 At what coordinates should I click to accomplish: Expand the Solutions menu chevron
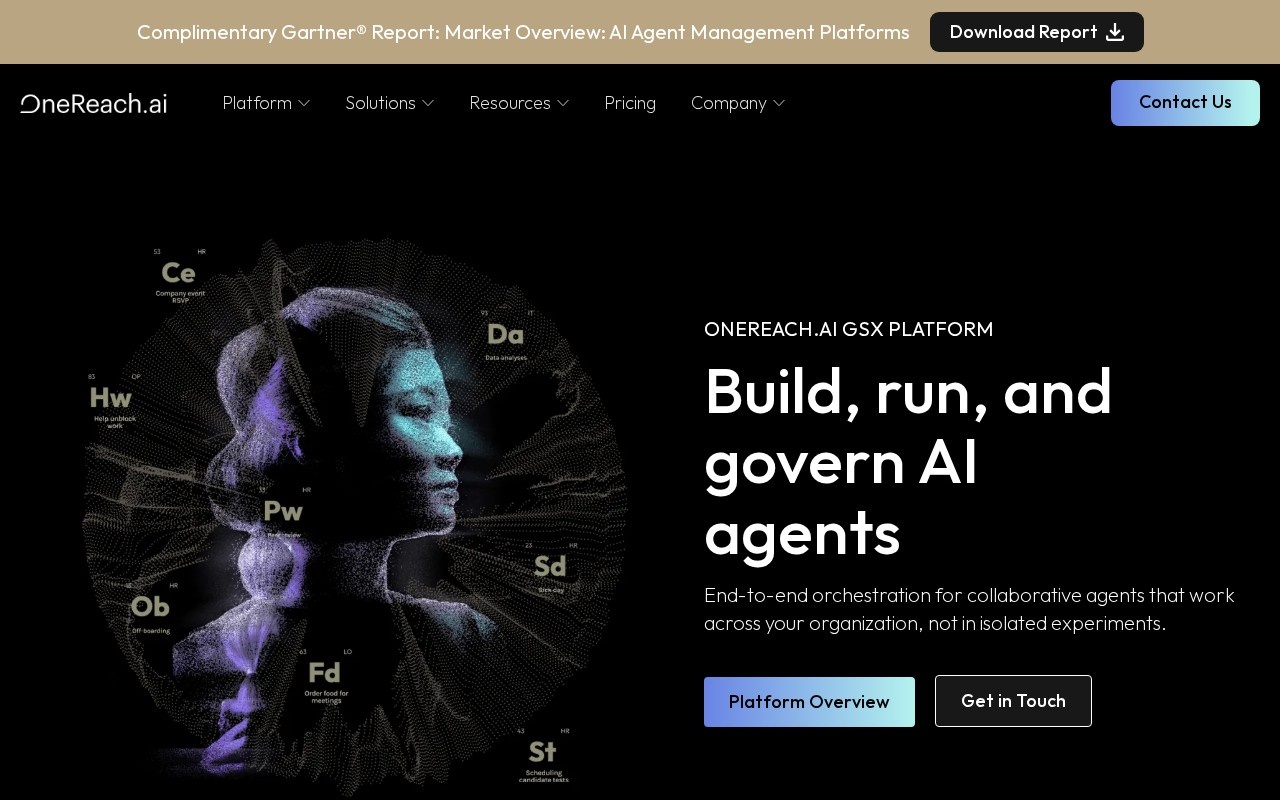tap(428, 103)
